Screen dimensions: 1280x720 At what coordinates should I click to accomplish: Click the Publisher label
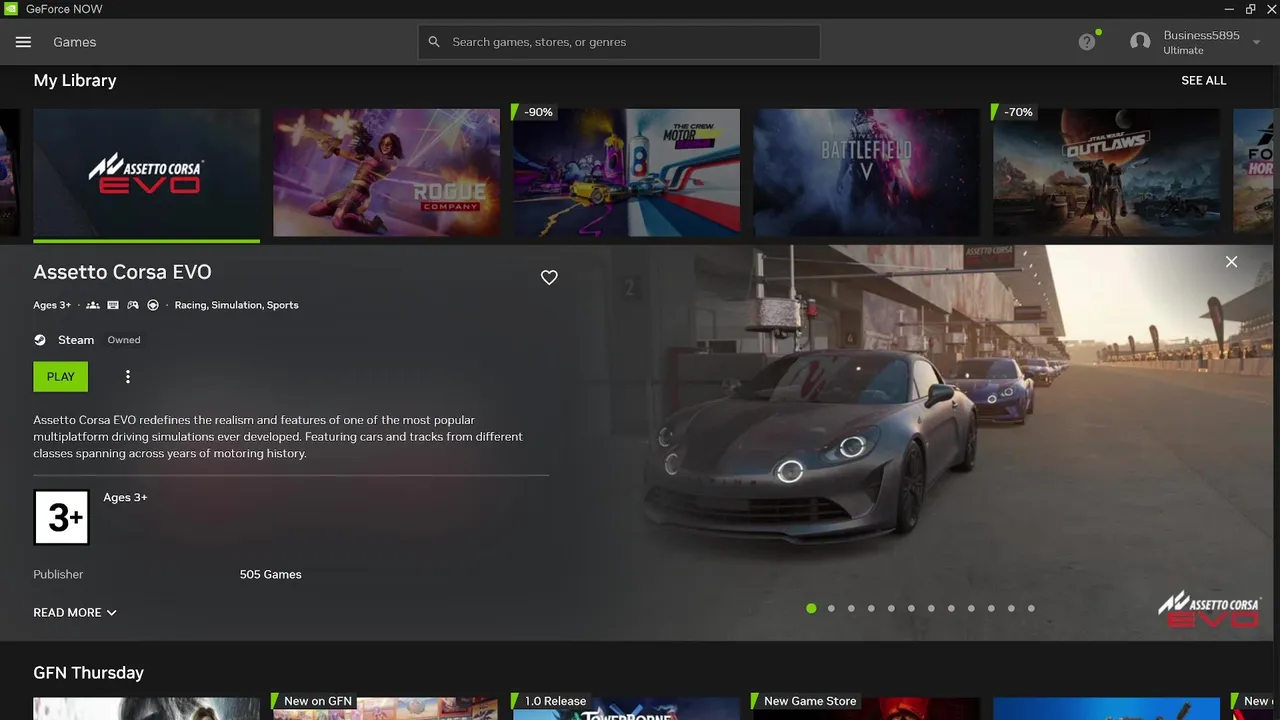58,574
